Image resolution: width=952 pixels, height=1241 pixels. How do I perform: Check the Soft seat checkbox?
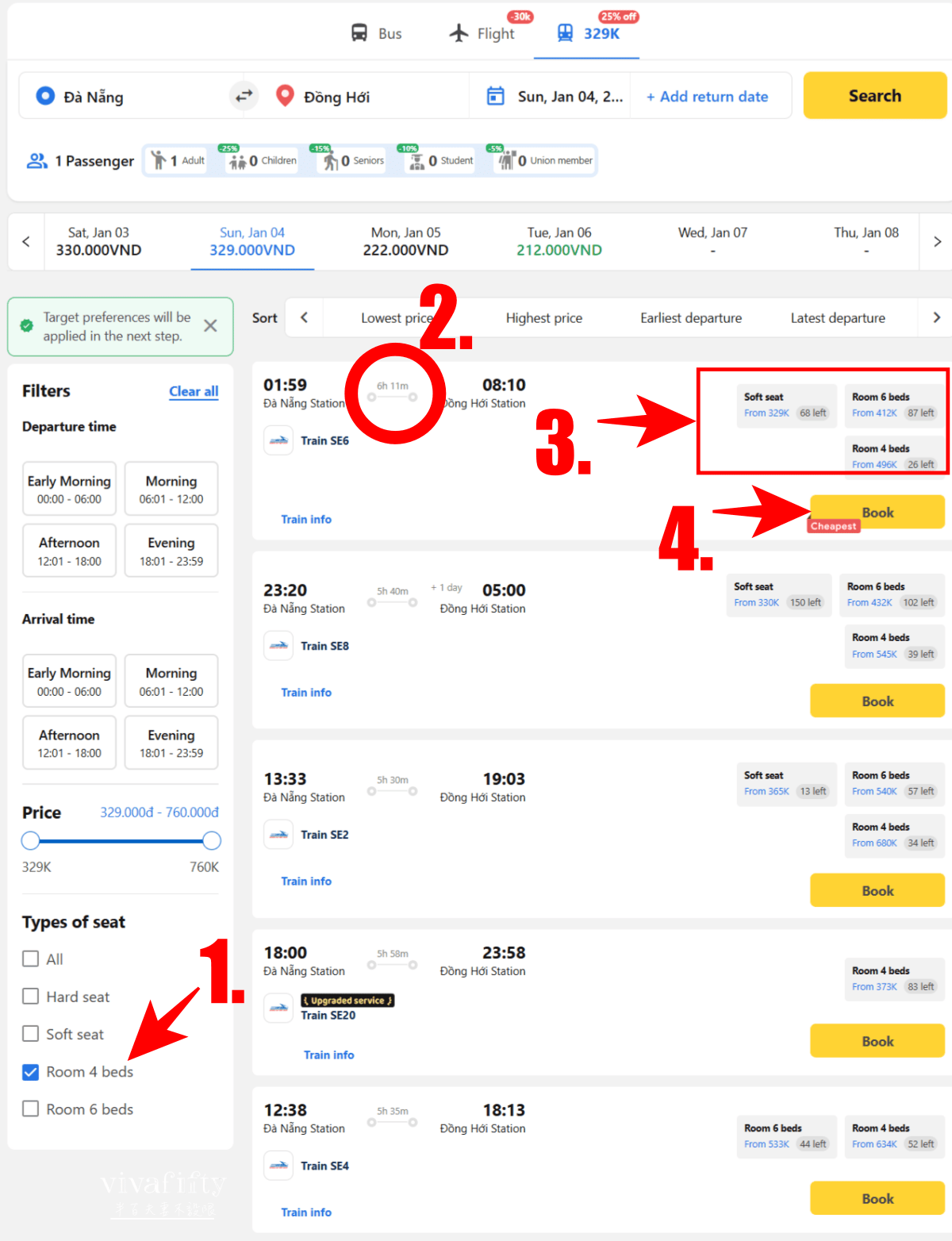30,1033
